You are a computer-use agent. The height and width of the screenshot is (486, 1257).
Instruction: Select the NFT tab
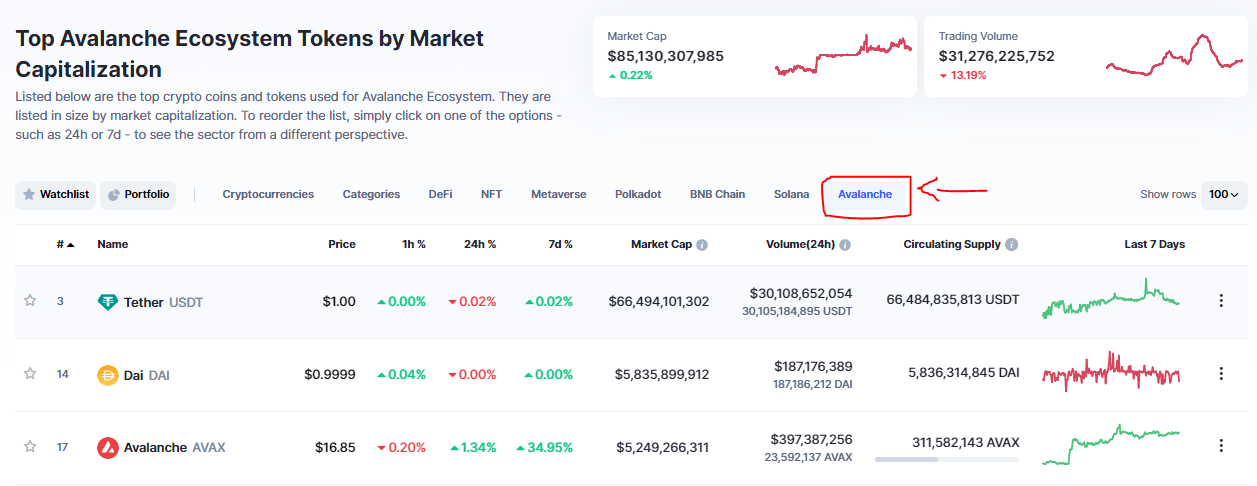coord(491,195)
